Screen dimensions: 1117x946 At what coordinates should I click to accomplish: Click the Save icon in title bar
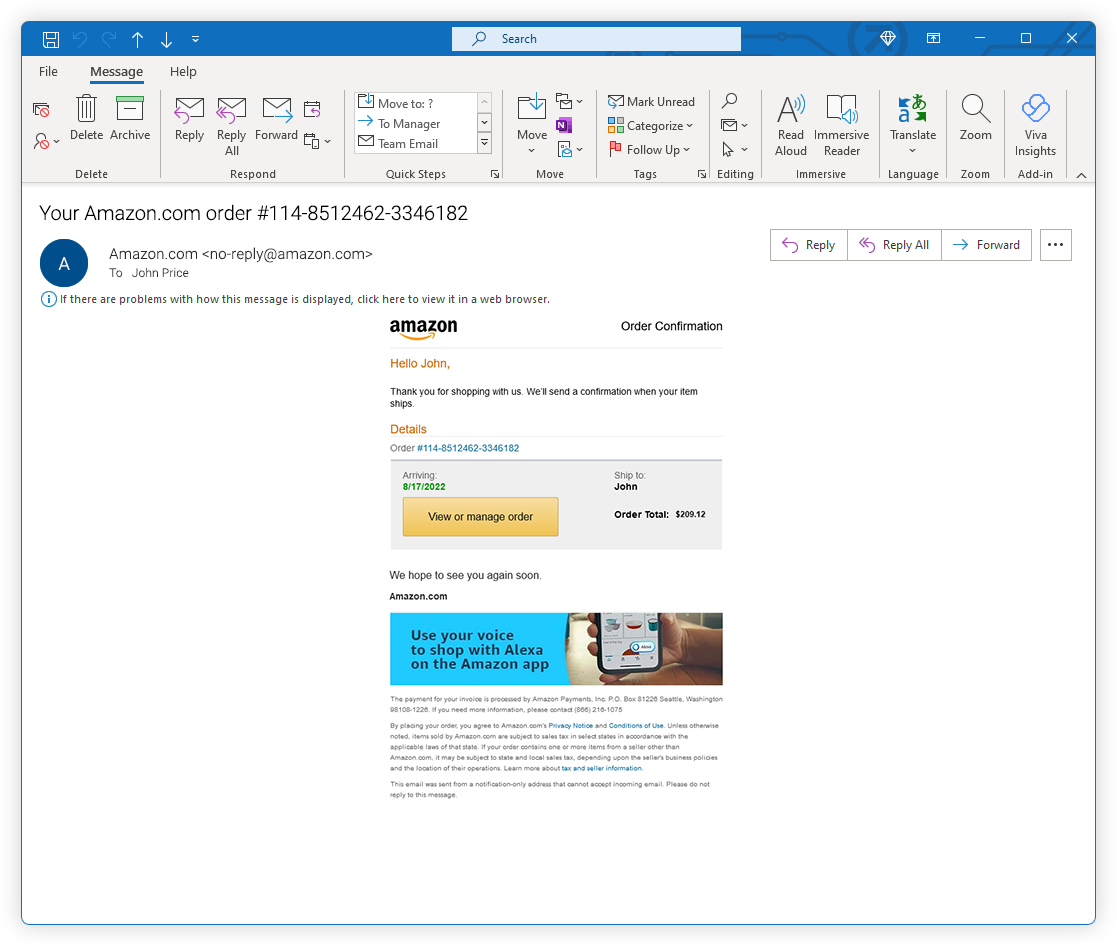click(x=51, y=39)
